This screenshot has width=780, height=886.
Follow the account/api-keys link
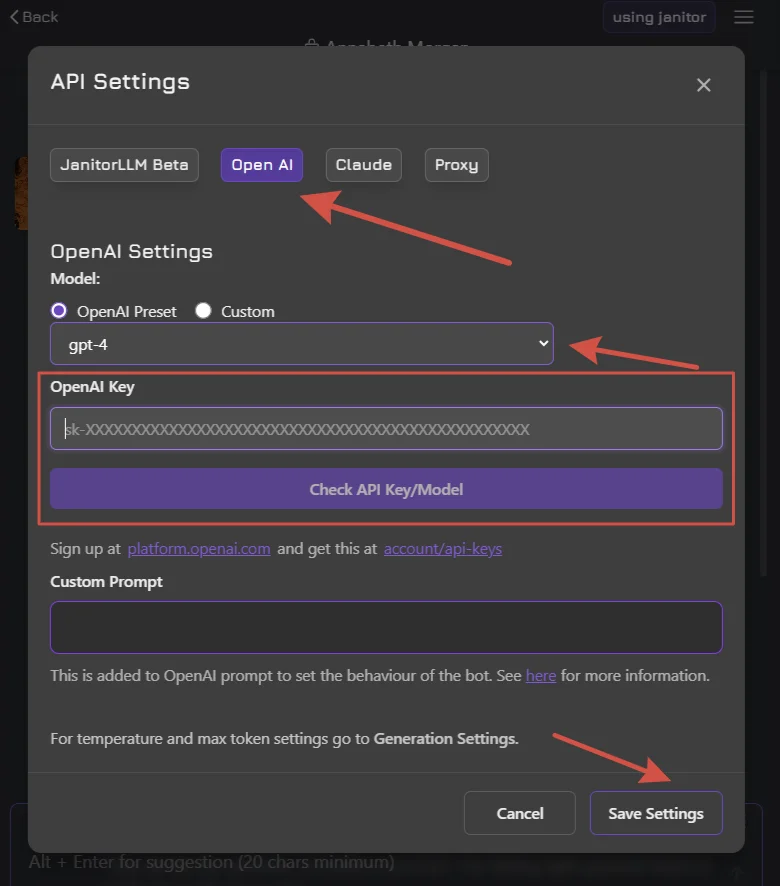pyautogui.click(x=443, y=549)
